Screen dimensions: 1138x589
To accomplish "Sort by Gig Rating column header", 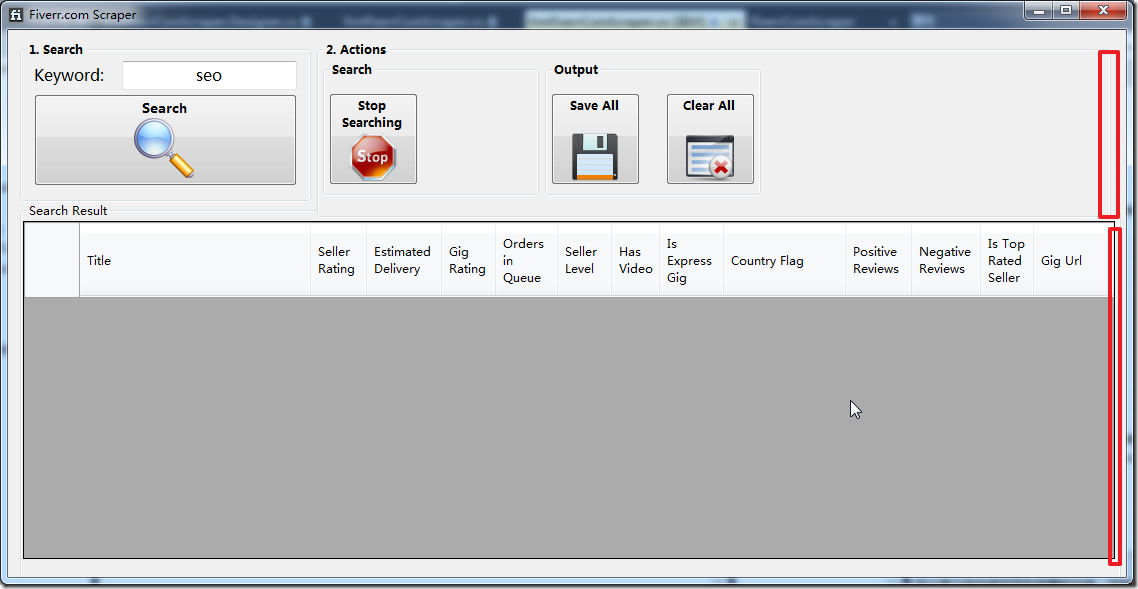I will pos(468,260).
